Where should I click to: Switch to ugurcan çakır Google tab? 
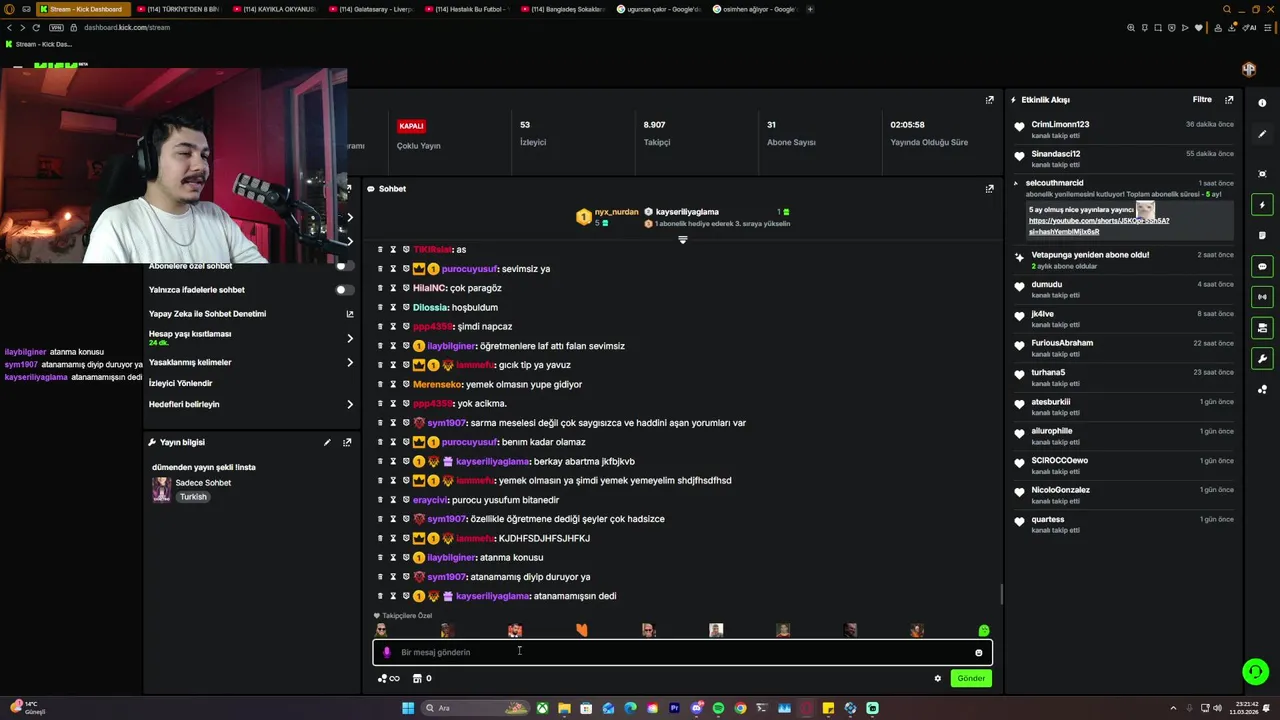coord(657,9)
